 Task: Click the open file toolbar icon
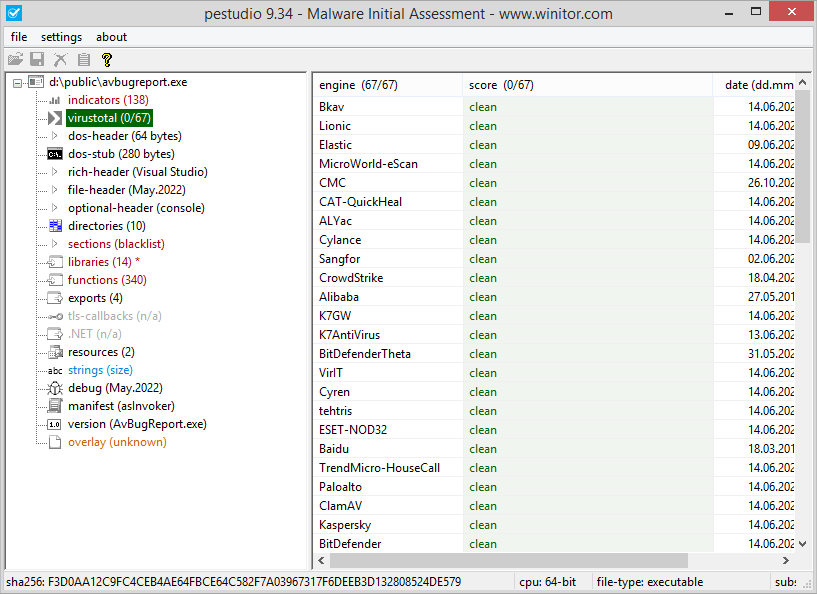coord(15,59)
